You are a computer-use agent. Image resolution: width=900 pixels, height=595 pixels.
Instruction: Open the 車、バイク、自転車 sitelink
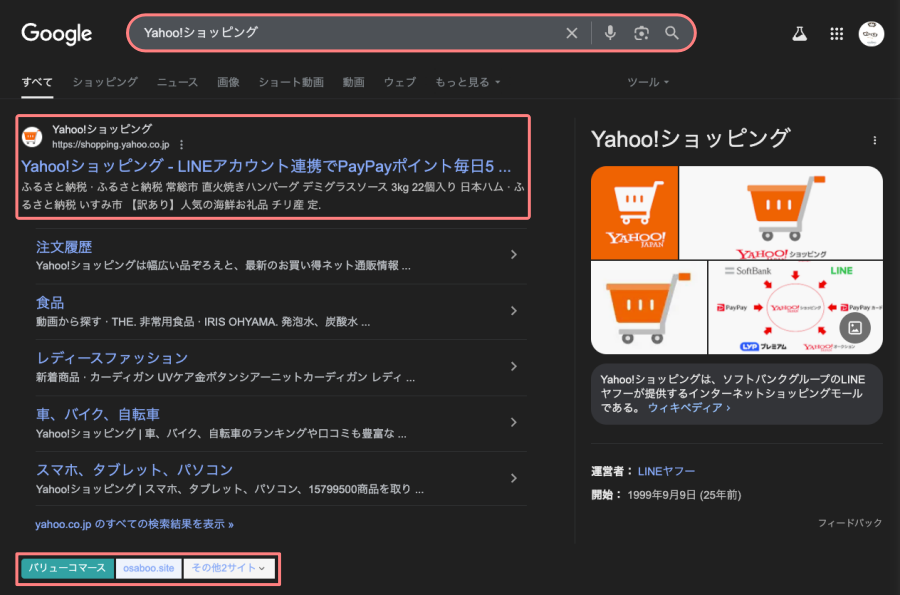pyautogui.click(x=98, y=414)
